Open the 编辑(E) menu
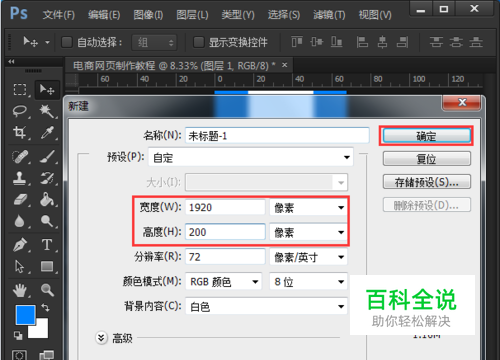 [x=104, y=15]
